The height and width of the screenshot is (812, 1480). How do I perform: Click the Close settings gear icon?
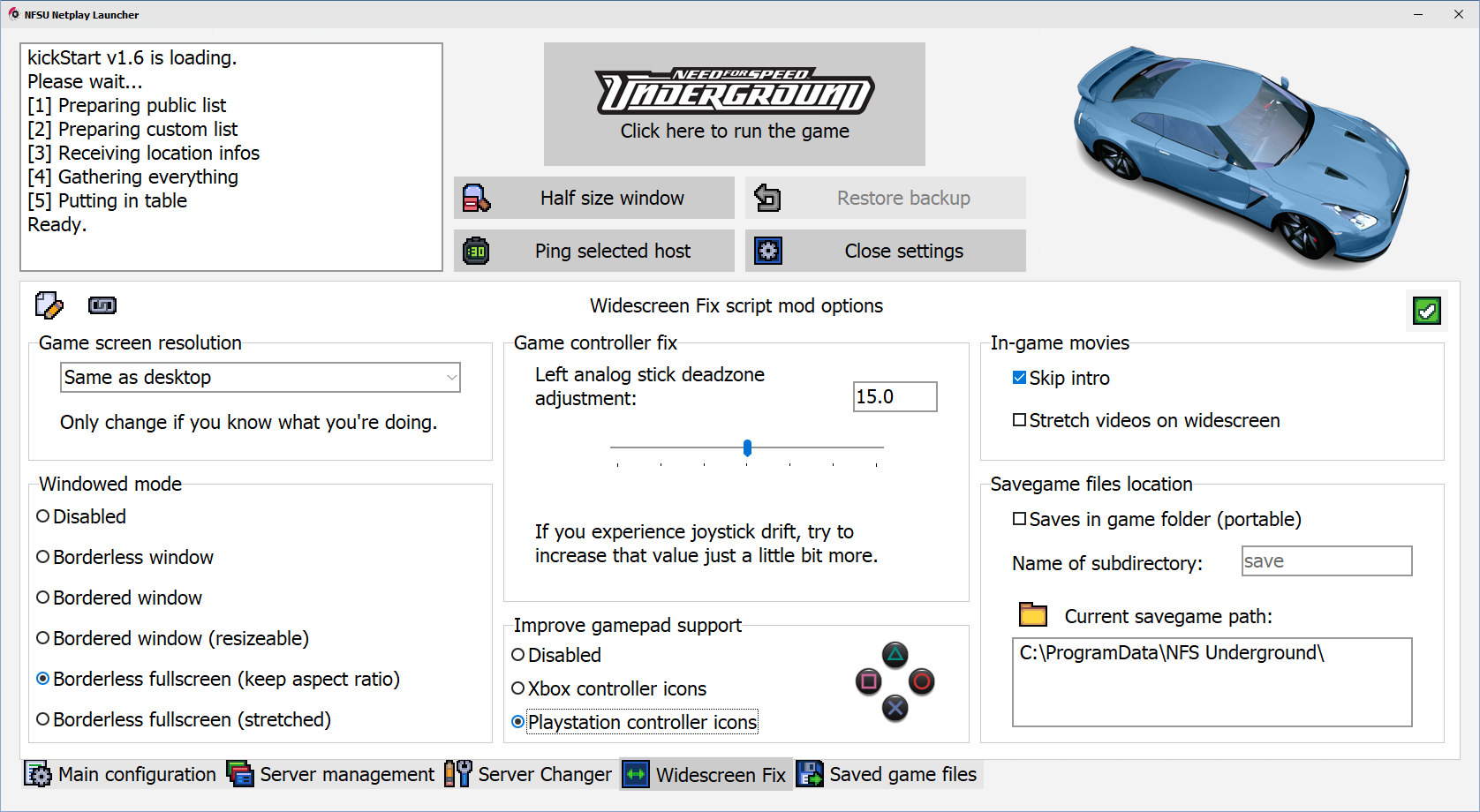[x=768, y=251]
